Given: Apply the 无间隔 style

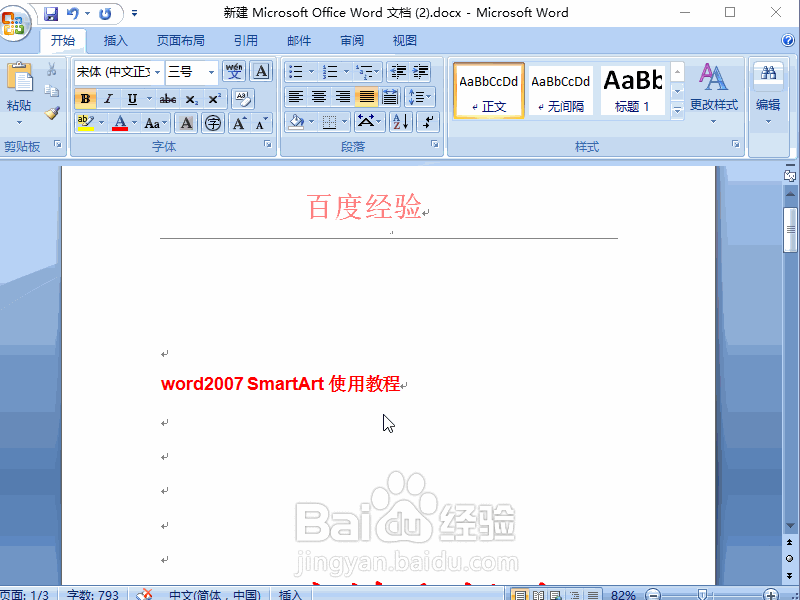Looking at the screenshot, I should (x=560, y=91).
